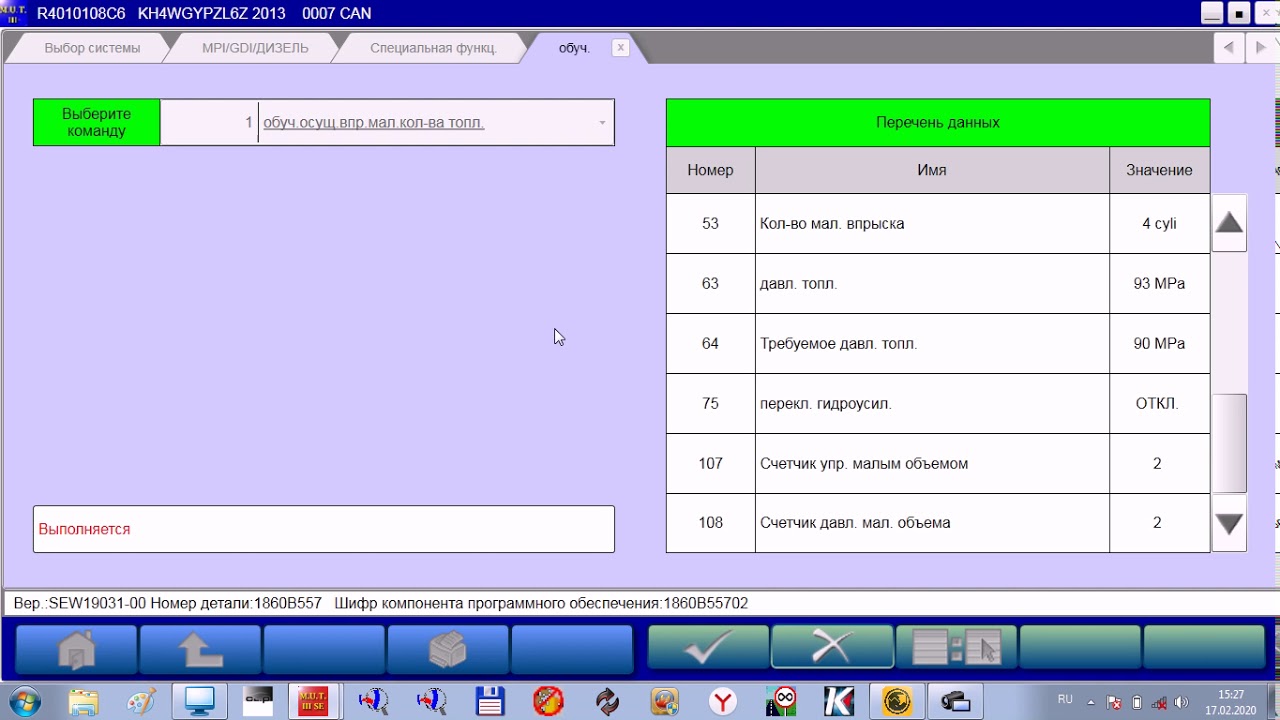
Task: Click the printer button in bottom toolbar
Action: [448, 649]
